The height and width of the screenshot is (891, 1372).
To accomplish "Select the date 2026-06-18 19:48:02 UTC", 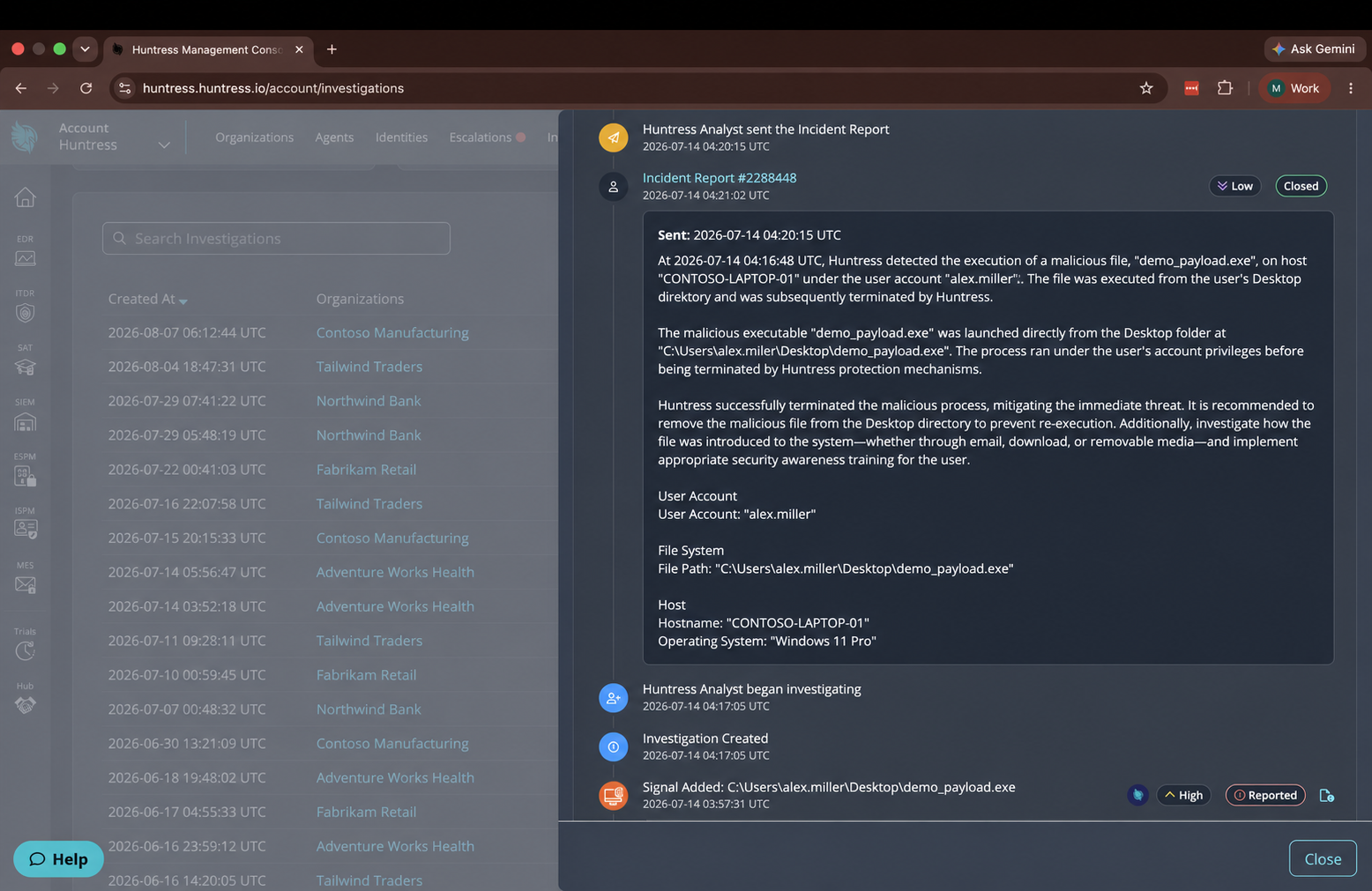I will 187,778.
